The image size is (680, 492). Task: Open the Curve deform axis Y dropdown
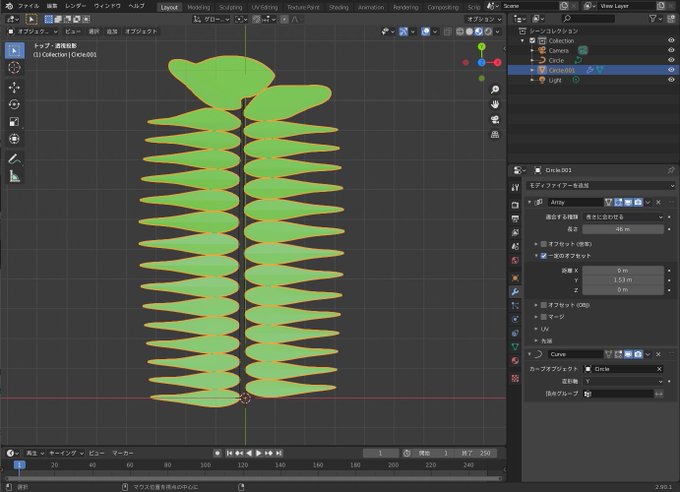[x=623, y=381]
